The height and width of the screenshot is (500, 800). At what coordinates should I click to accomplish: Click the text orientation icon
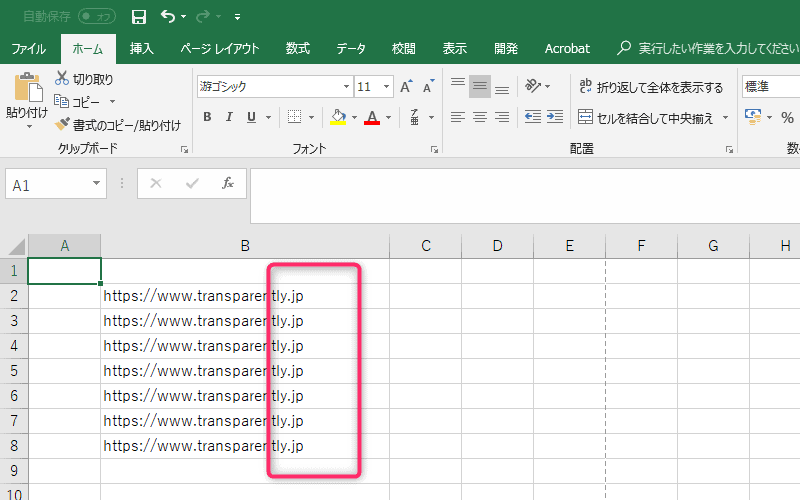pos(533,86)
